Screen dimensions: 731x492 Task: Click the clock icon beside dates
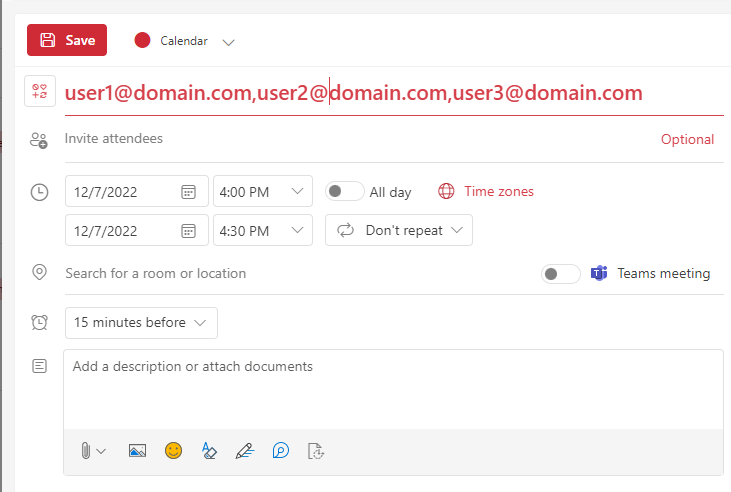click(x=39, y=192)
